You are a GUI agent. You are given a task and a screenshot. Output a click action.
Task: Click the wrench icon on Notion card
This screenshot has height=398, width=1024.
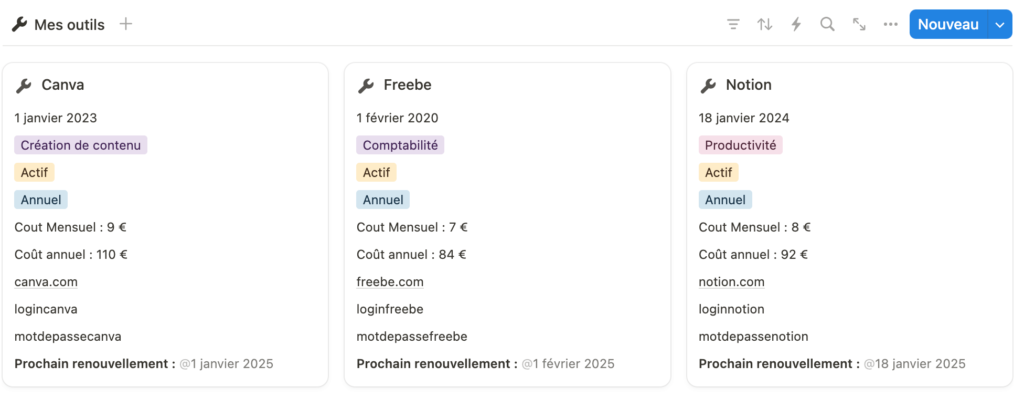708,85
